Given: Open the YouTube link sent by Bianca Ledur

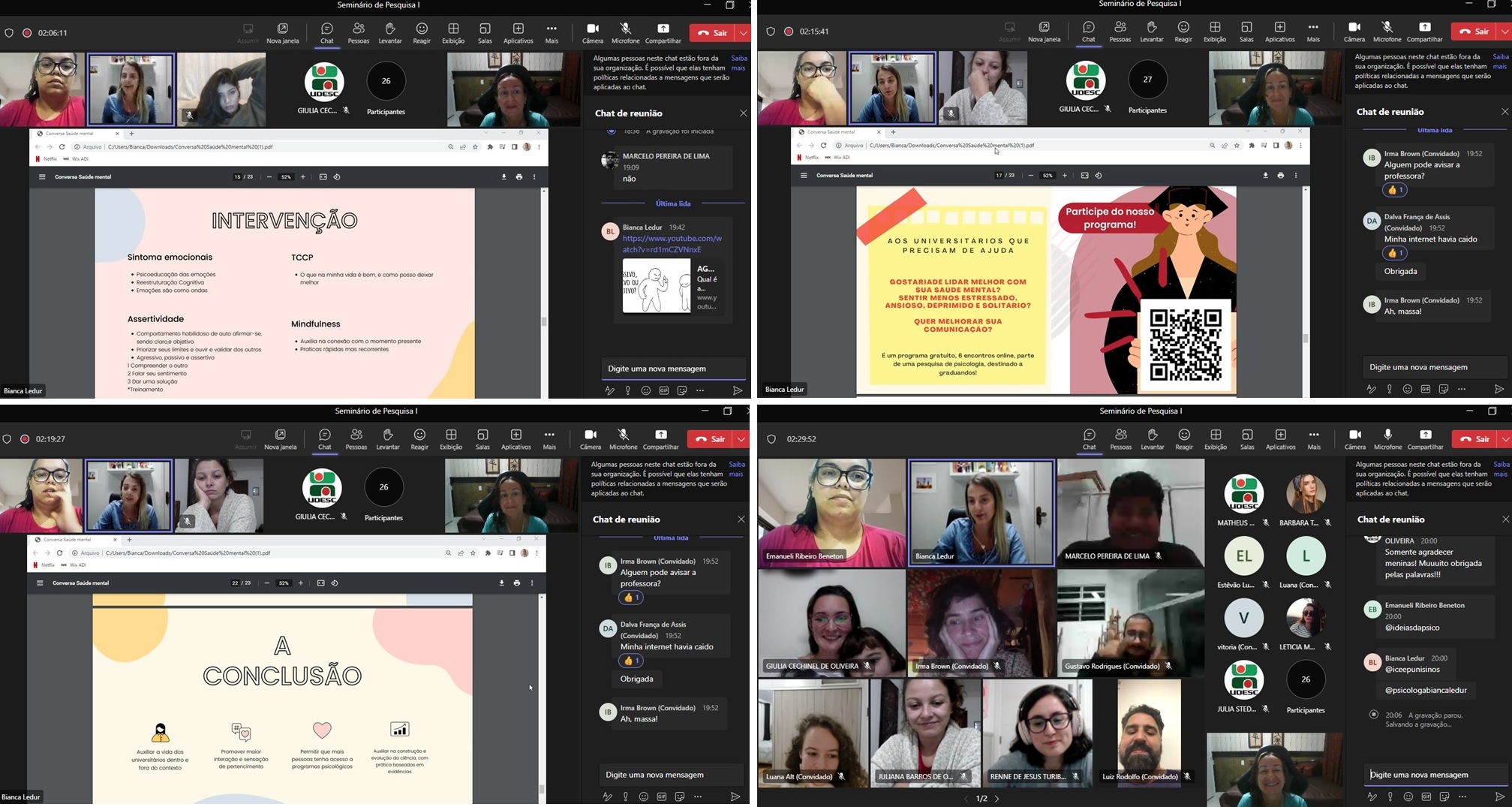Looking at the screenshot, I should click(x=672, y=244).
